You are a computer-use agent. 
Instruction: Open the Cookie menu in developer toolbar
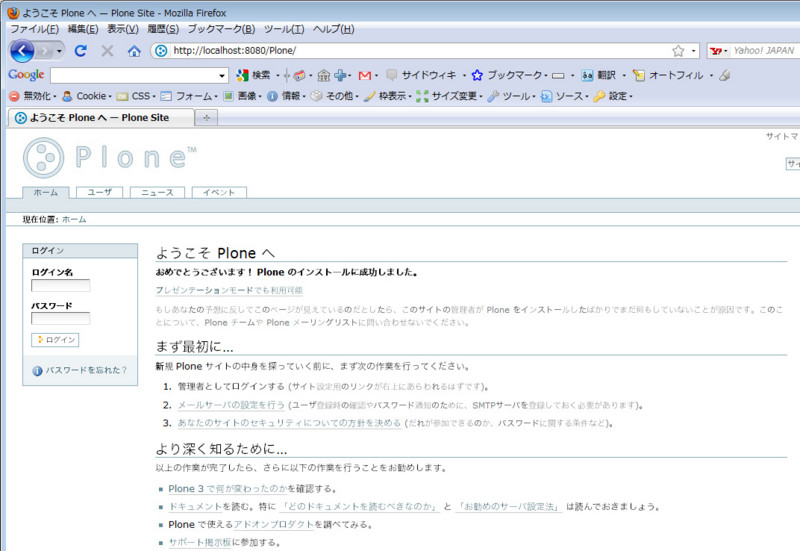point(86,96)
